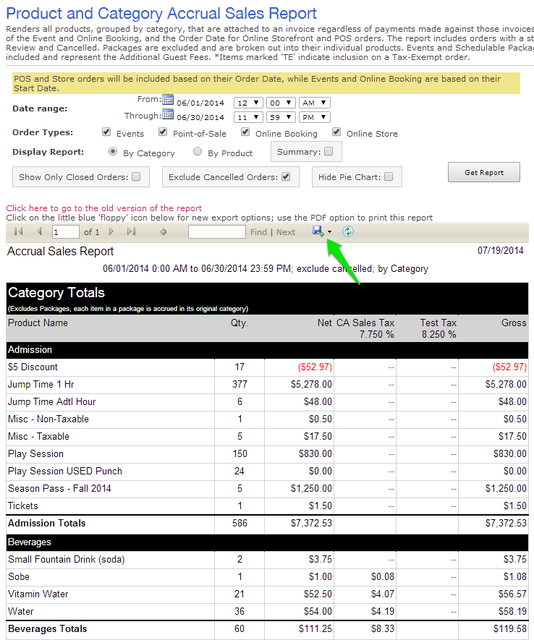Viewport: 534px width, 640px height.
Task: Go to next report page arrow
Action: pyautogui.click(x=111, y=231)
